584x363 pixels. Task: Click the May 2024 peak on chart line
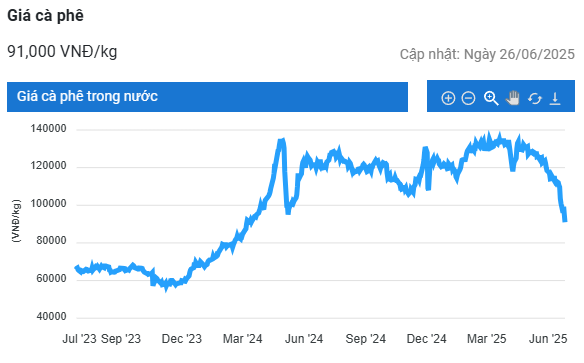click(x=282, y=141)
